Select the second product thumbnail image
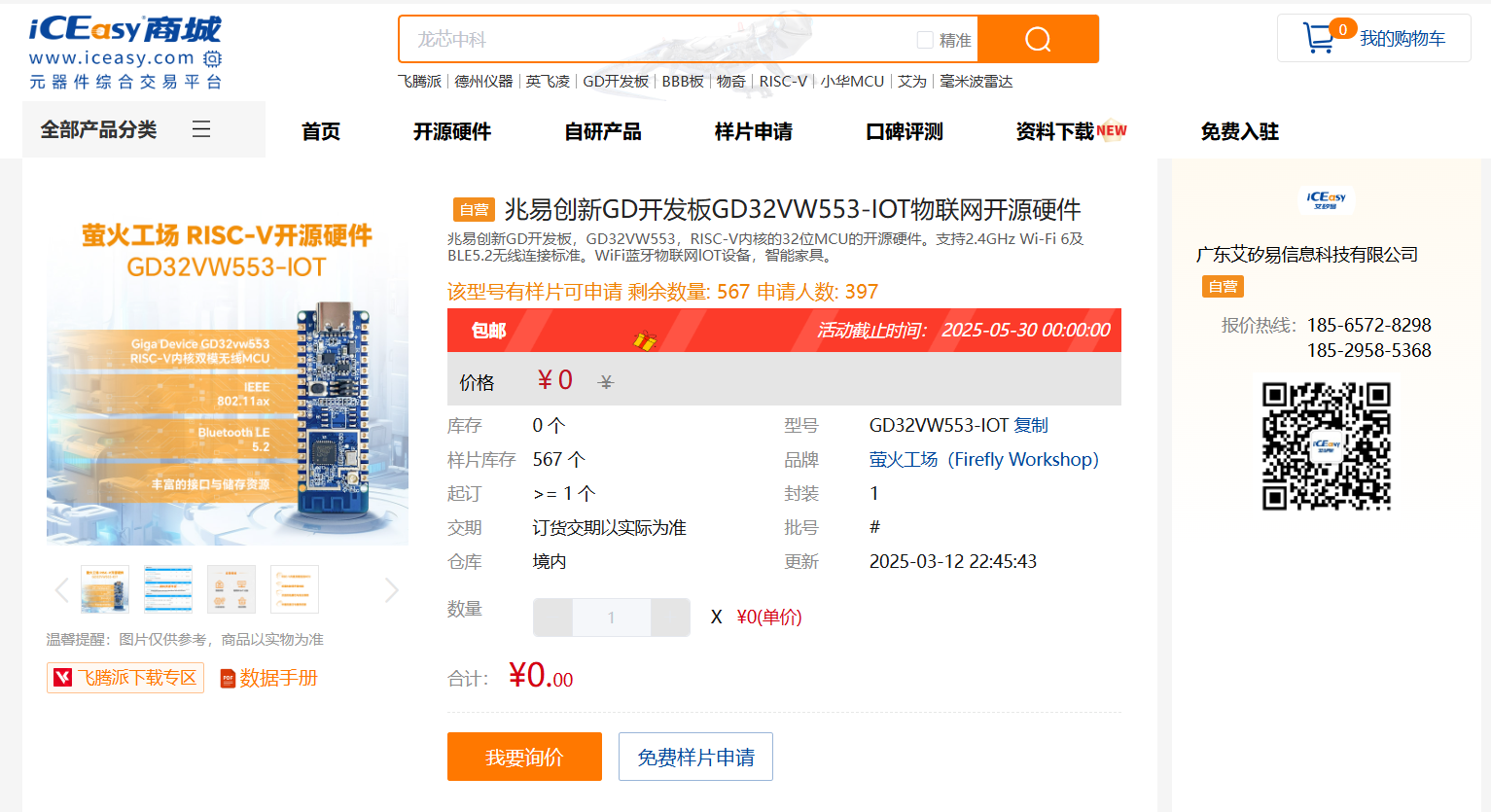This screenshot has width=1491, height=812. point(168,589)
